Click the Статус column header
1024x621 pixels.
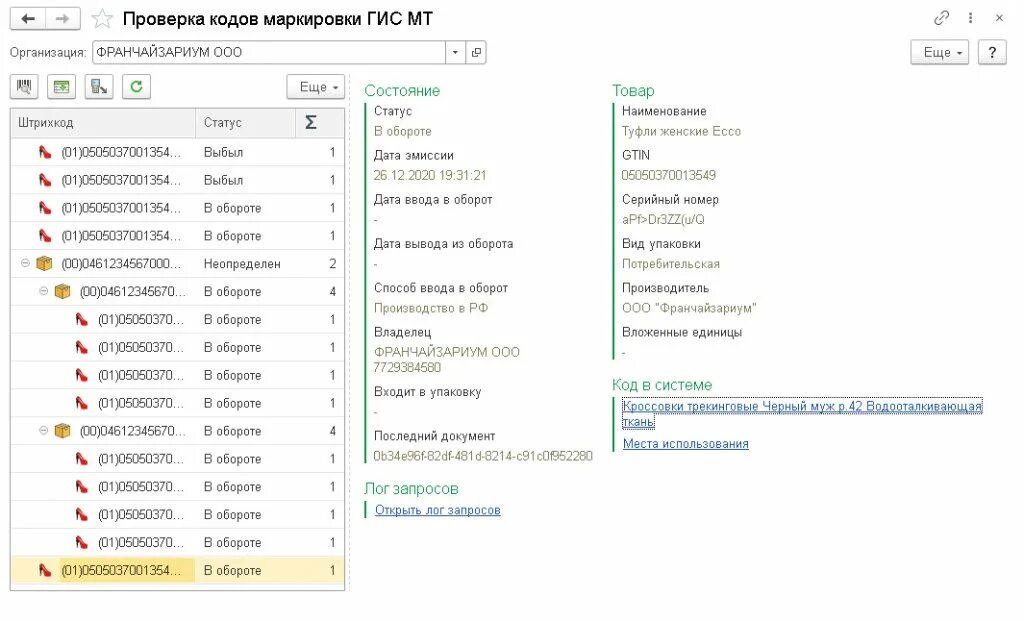point(244,123)
